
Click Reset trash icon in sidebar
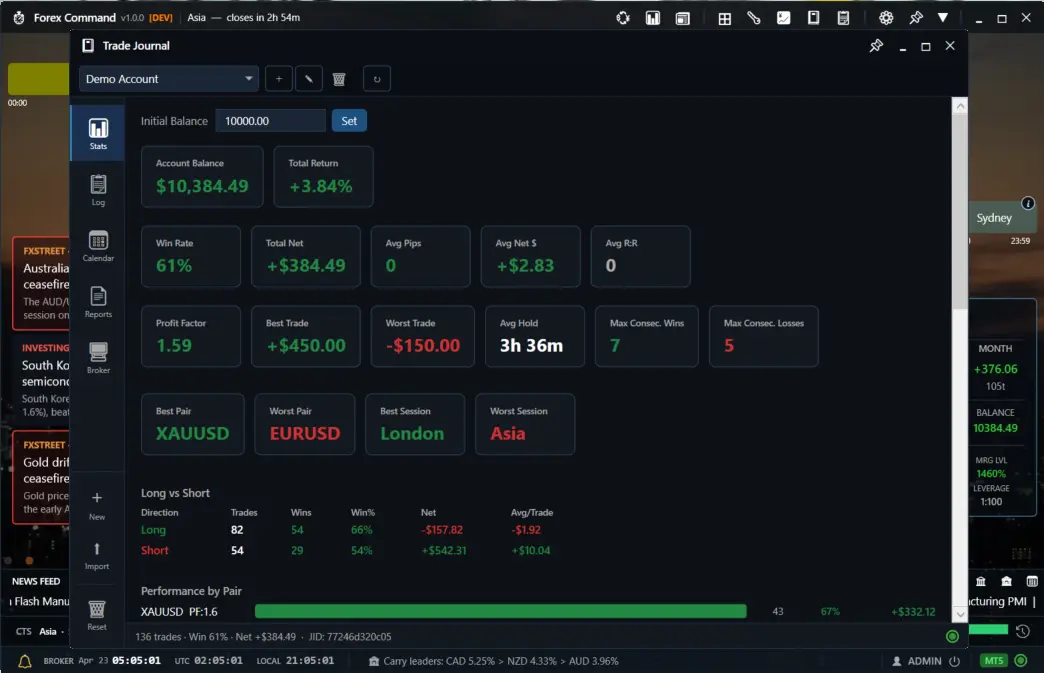pyautogui.click(x=97, y=614)
